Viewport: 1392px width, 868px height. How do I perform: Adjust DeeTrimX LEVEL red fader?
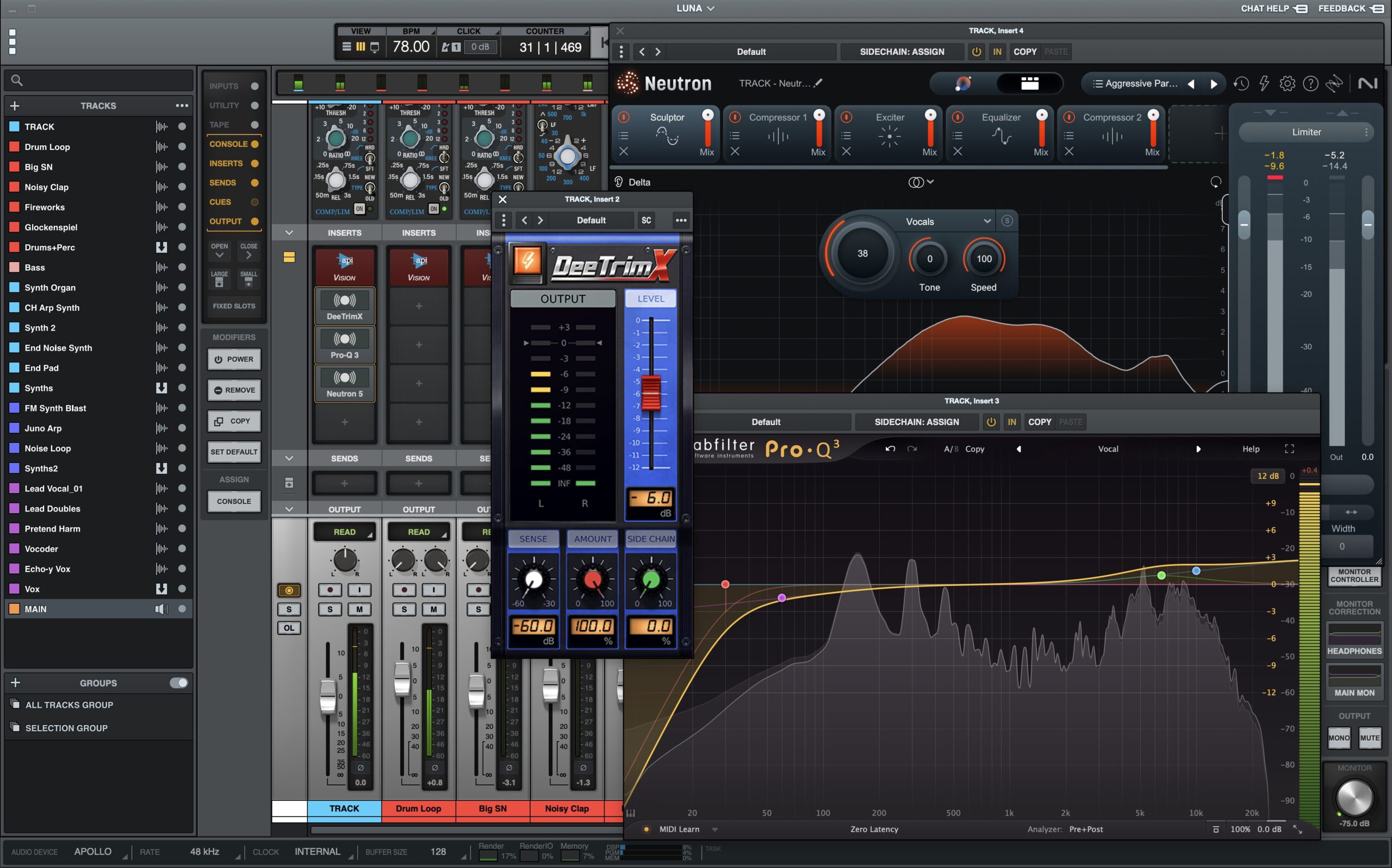[651, 392]
